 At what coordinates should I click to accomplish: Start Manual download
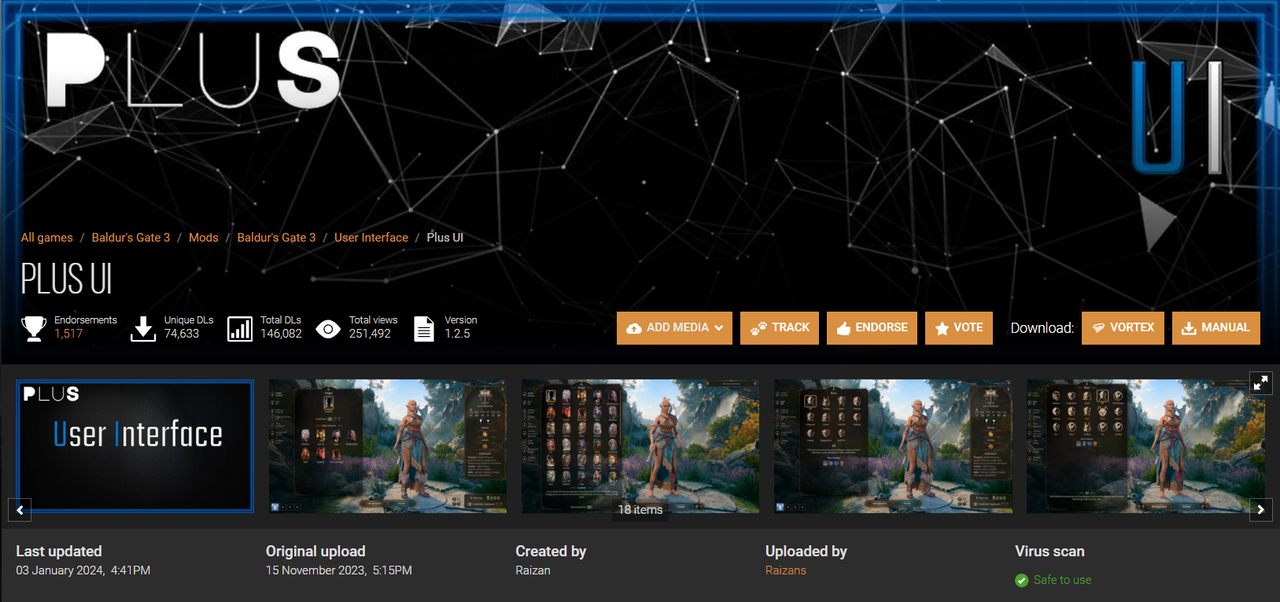pyautogui.click(x=1216, y=328)
